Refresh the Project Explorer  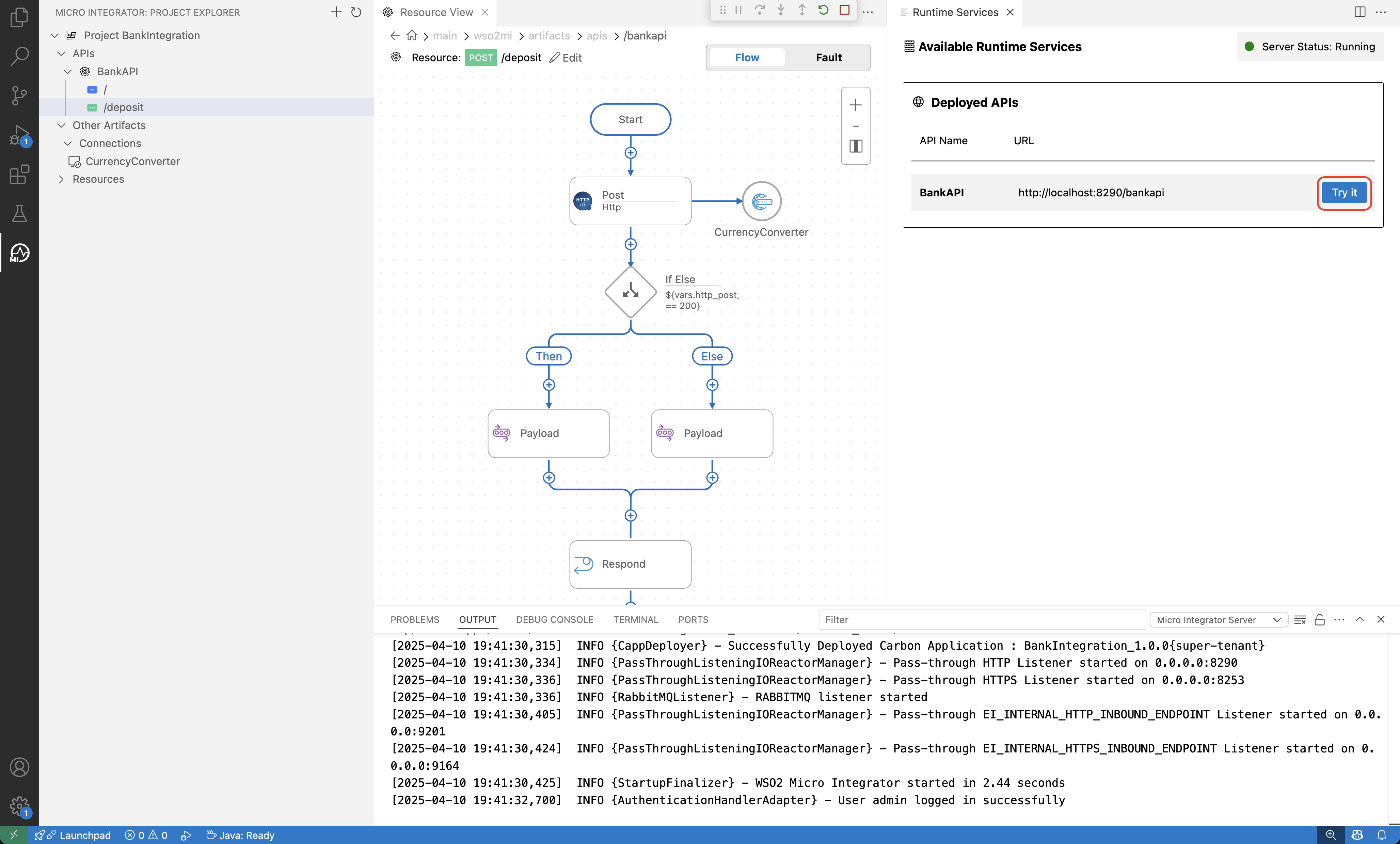[x=356, y=12]
